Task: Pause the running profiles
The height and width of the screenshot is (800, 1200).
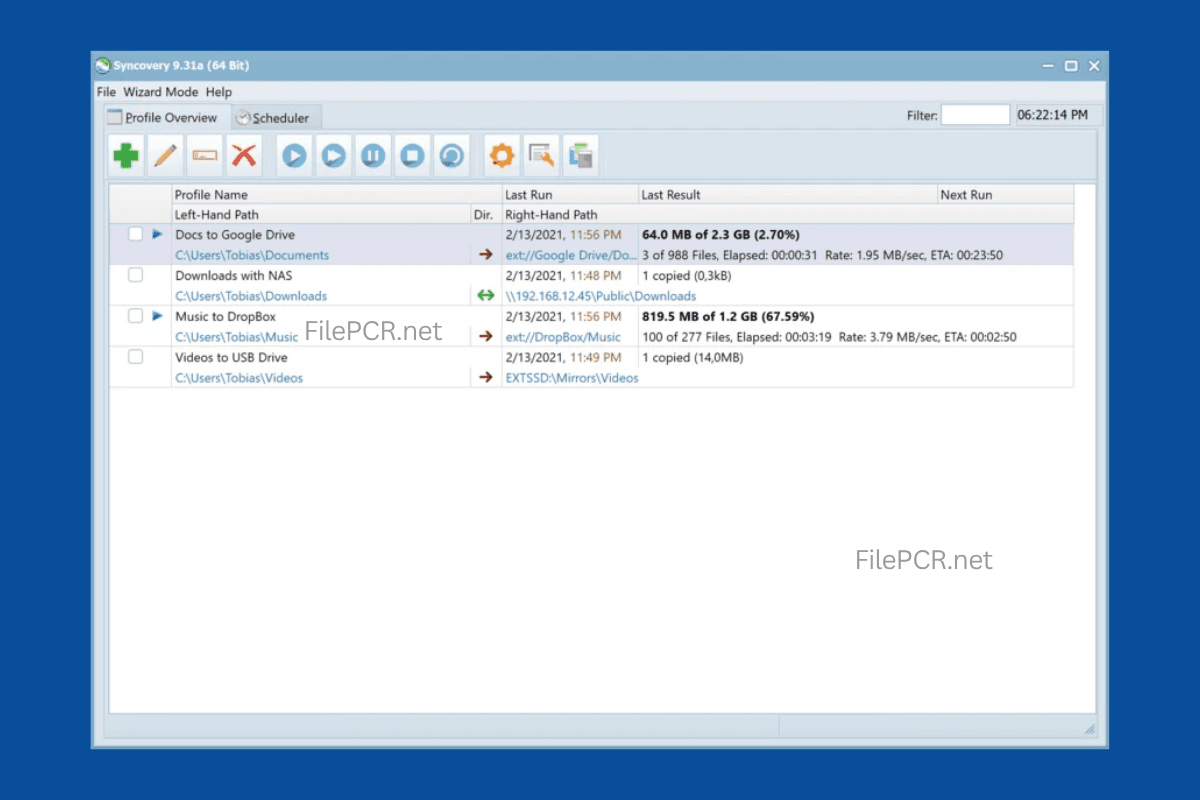Action: coord(373,156)
